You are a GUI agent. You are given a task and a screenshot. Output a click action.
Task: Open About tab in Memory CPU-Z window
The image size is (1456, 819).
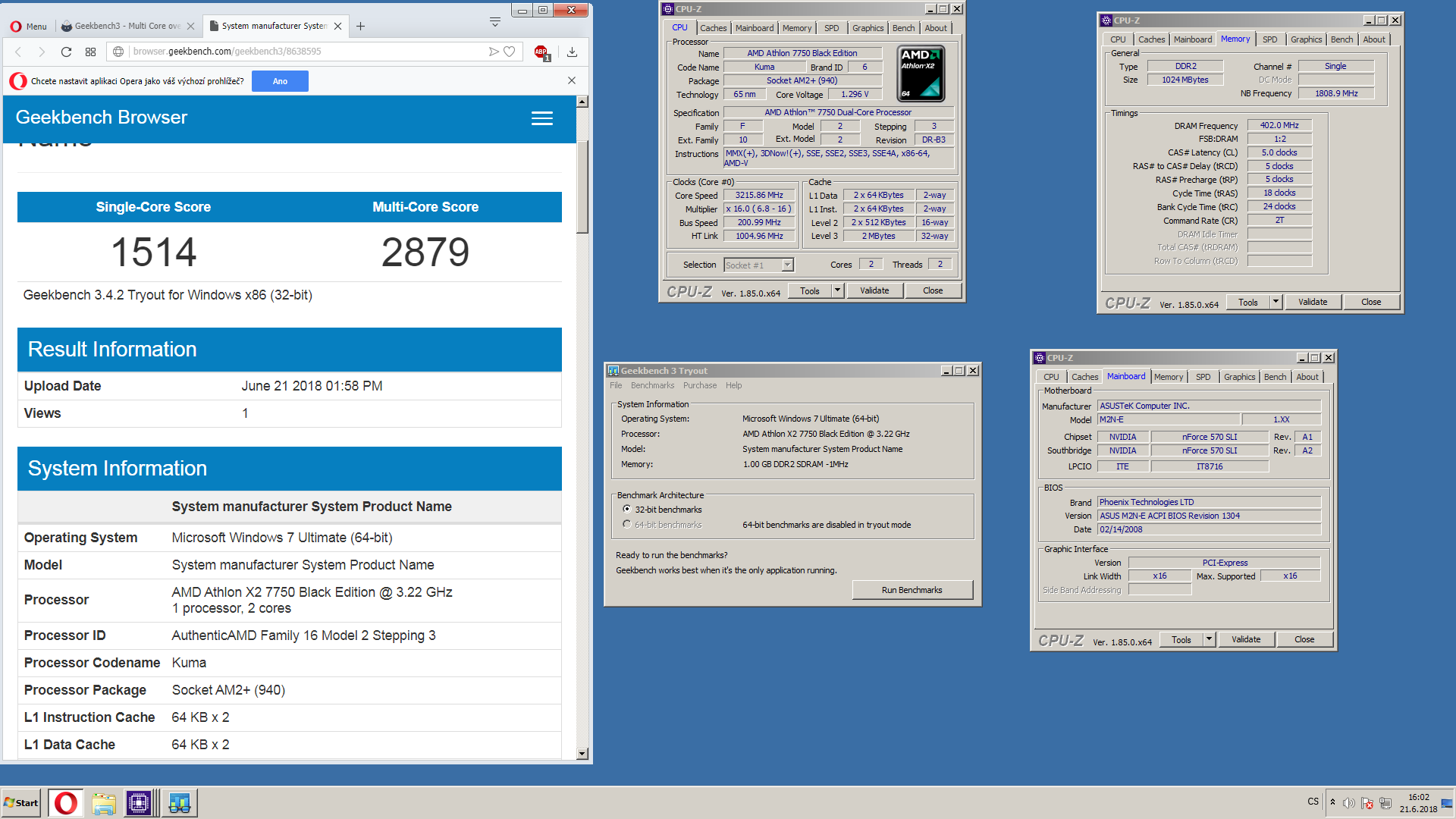point(1374,39)
